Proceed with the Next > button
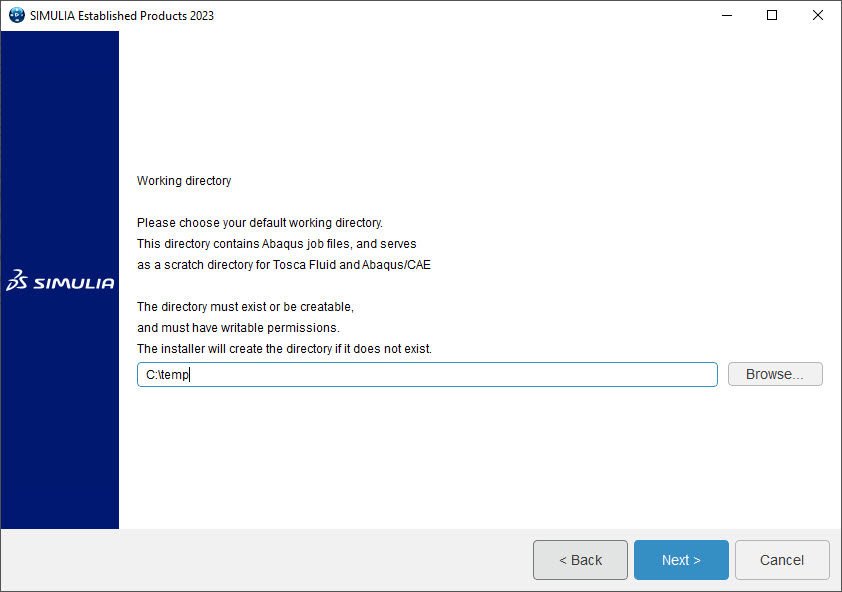The width and height of the screenshot is (842, 592). point(681,560)
